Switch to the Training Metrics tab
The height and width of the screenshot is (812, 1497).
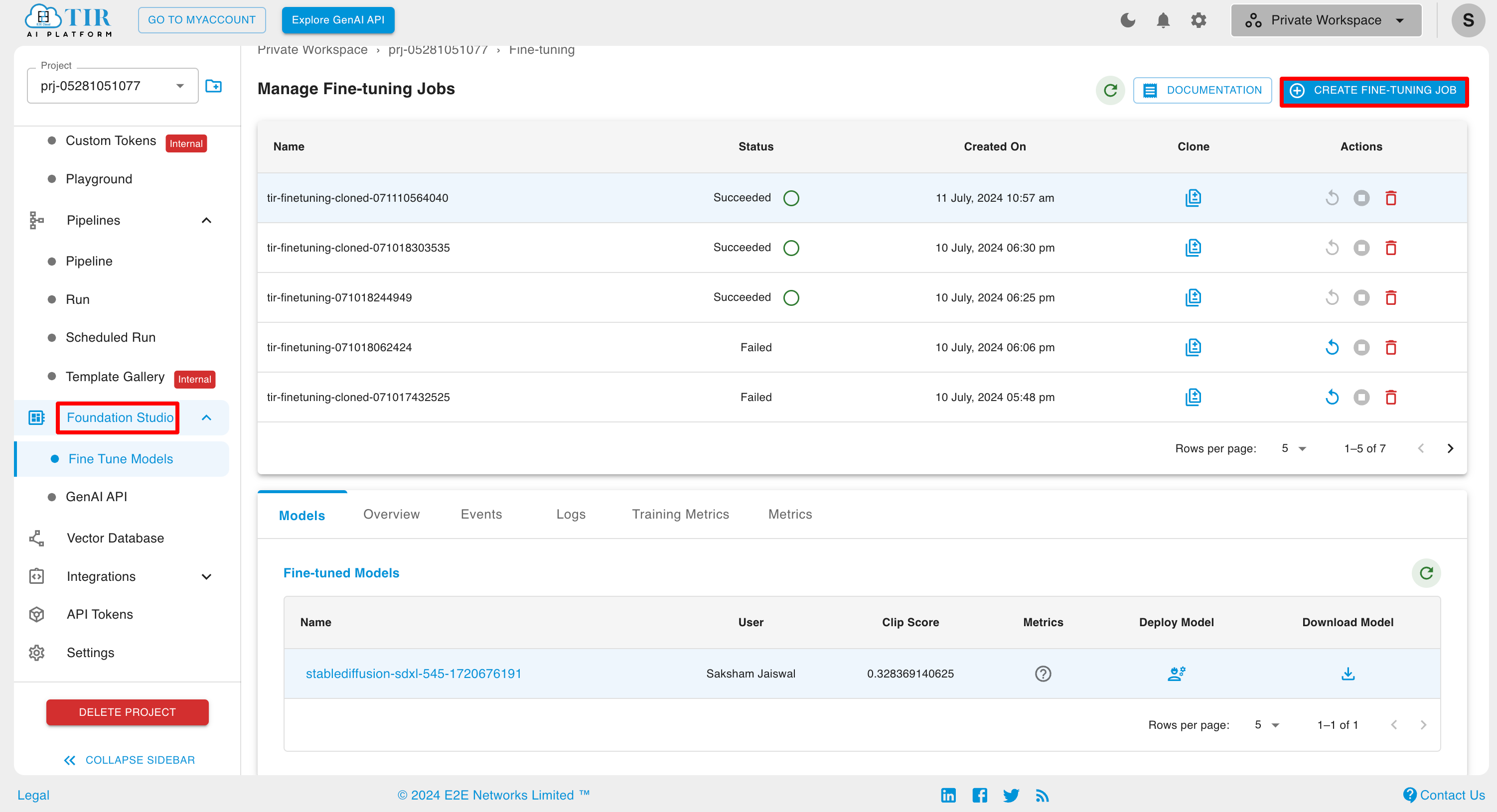[681, 515]
